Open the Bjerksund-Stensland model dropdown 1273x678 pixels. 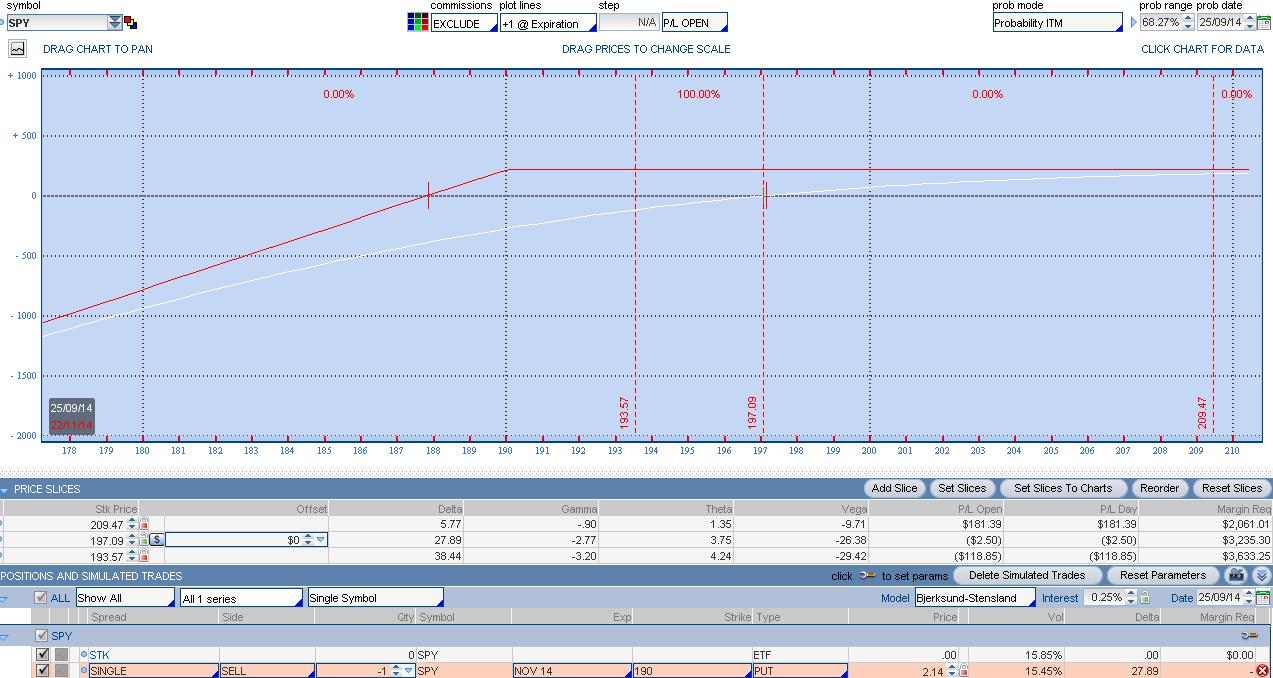975,597
